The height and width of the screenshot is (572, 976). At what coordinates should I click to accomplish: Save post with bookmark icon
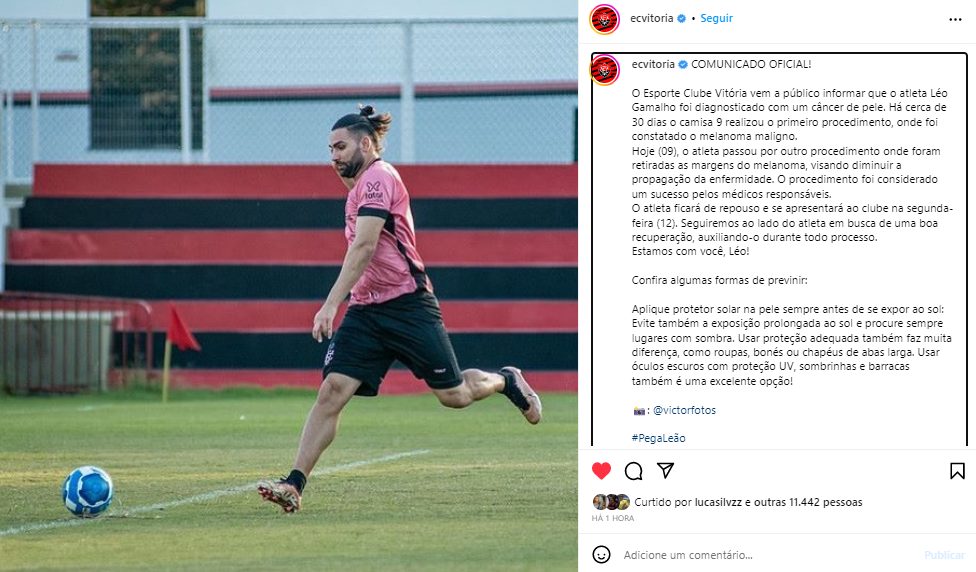(x=957, y=471)
